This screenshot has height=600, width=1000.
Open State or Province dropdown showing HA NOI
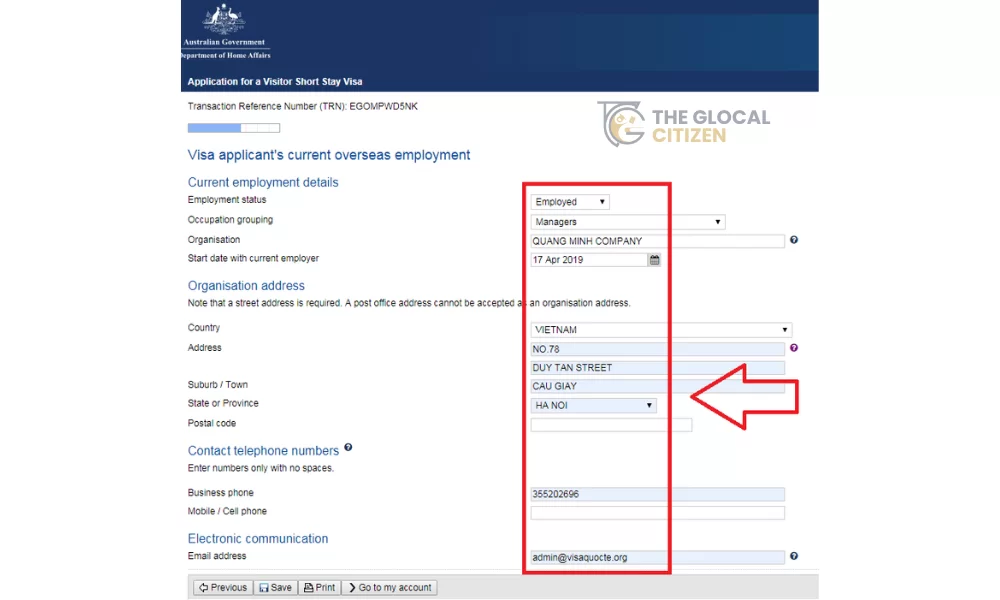tap(594, 405)
